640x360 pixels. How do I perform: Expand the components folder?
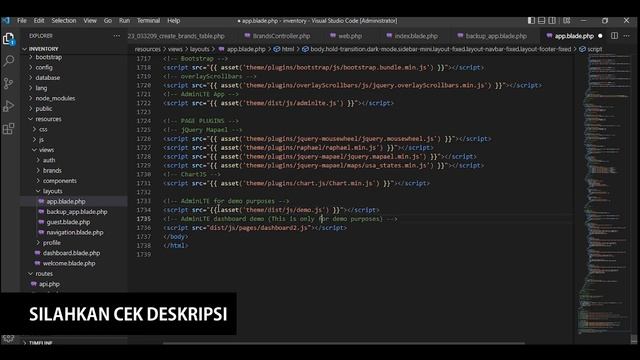[x=60, y=181]
